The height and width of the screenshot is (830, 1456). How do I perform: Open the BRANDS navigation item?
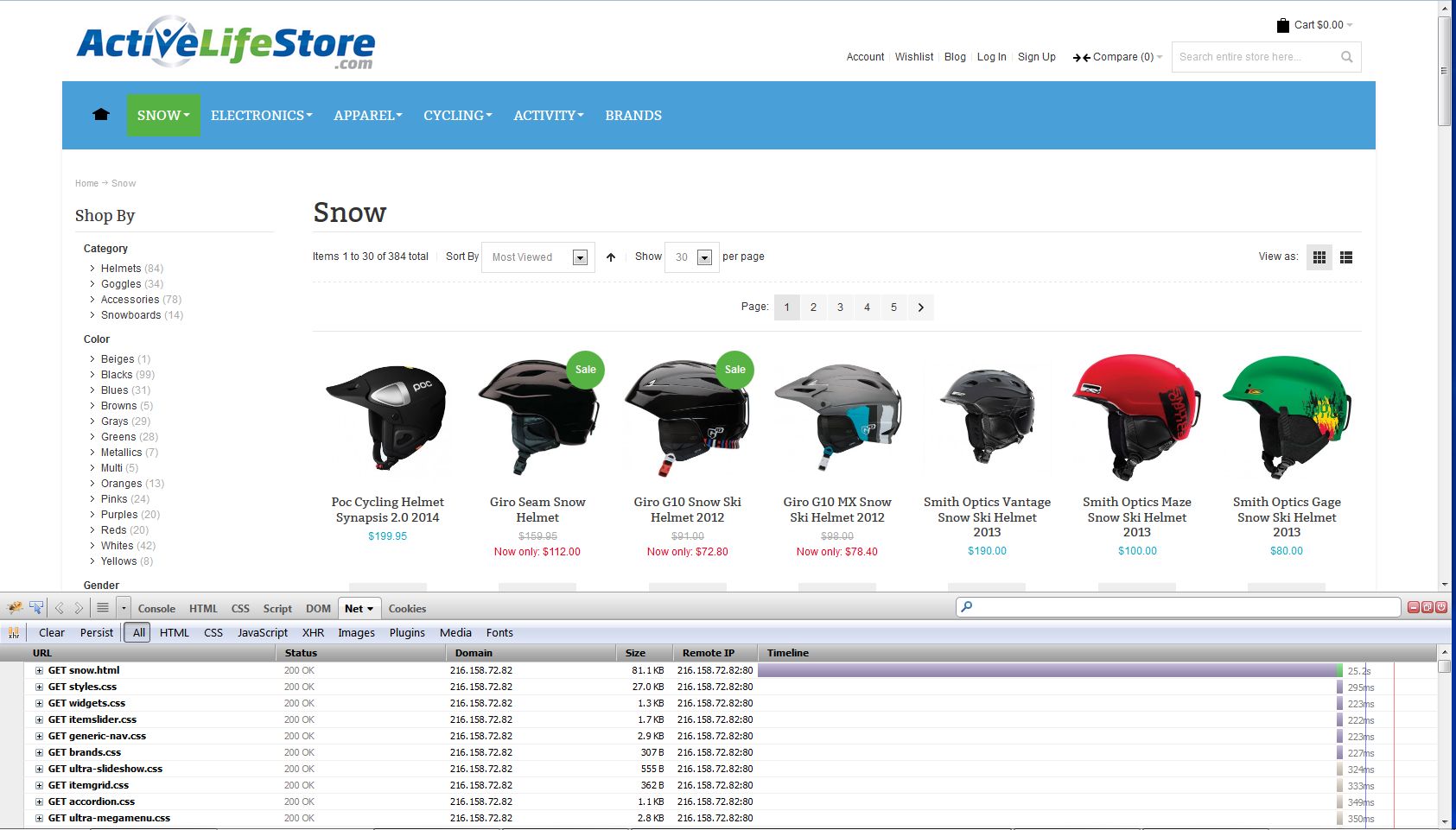click(x=633, y=115)
